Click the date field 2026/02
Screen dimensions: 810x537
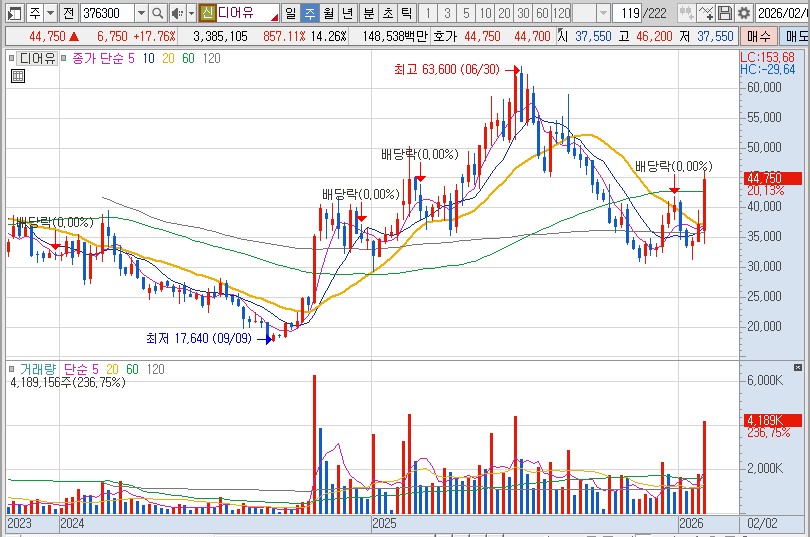pos(782,13)
